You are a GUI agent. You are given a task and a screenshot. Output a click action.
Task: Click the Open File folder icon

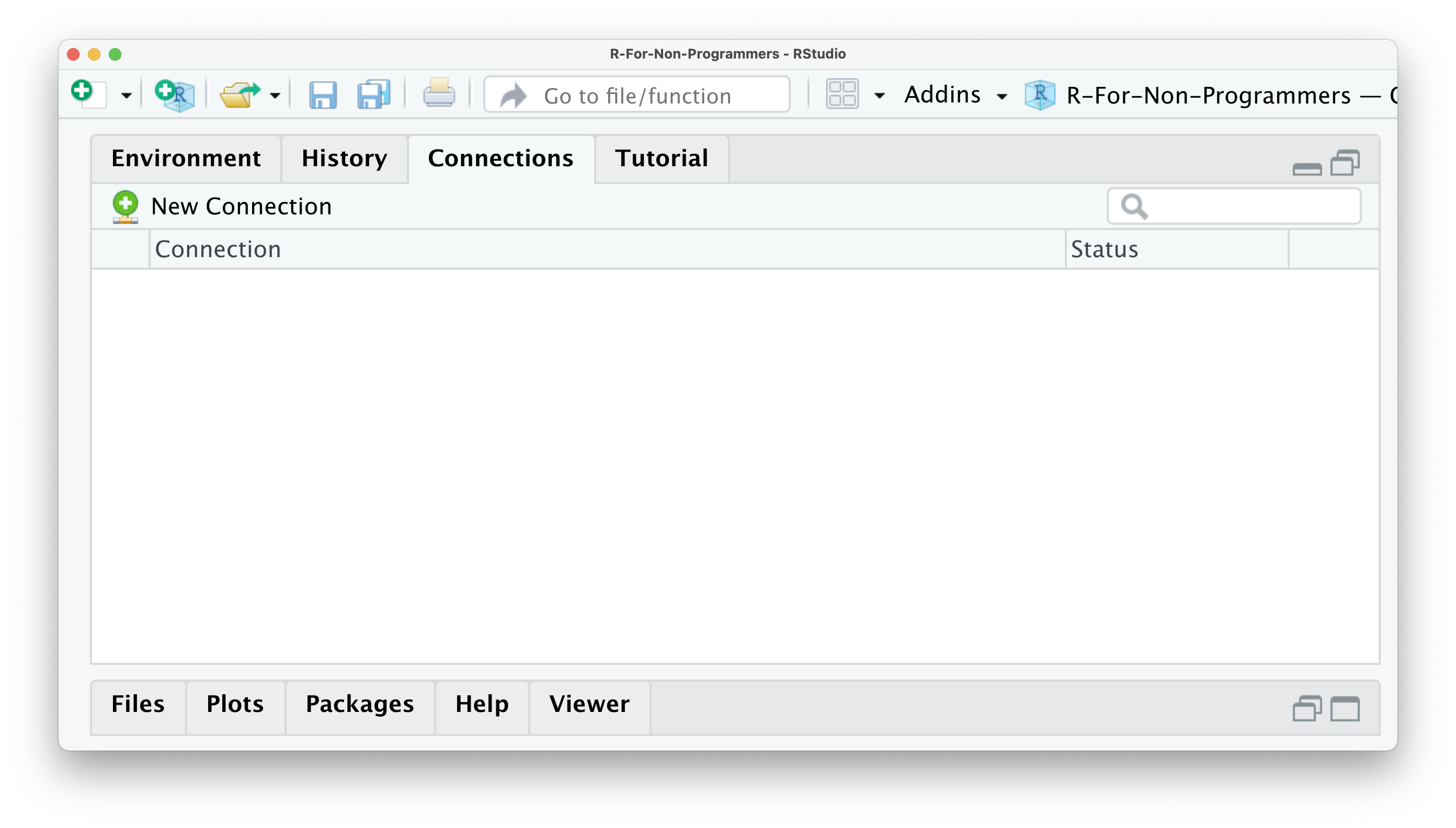(240, 95)
